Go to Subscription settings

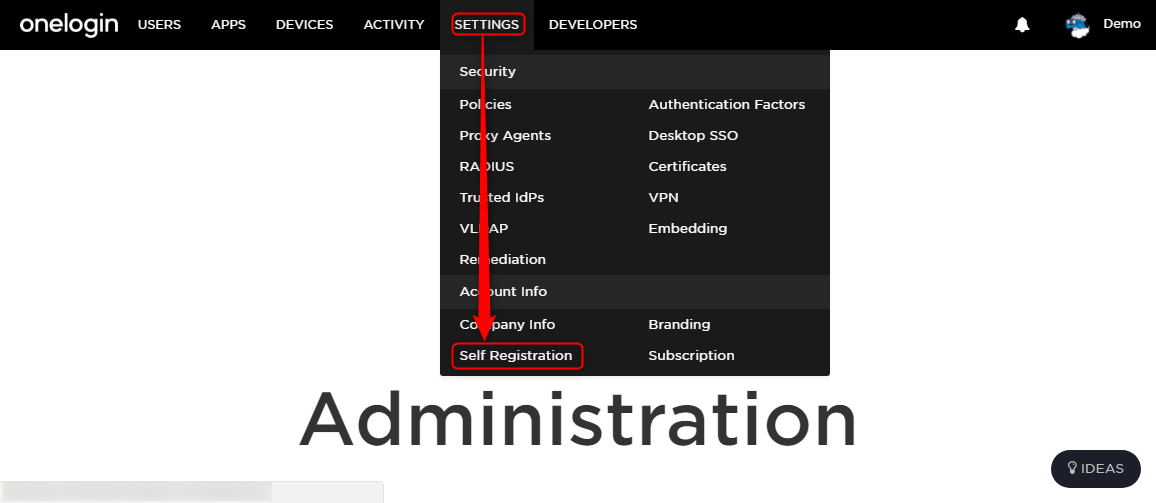click(x=692, y=355)
